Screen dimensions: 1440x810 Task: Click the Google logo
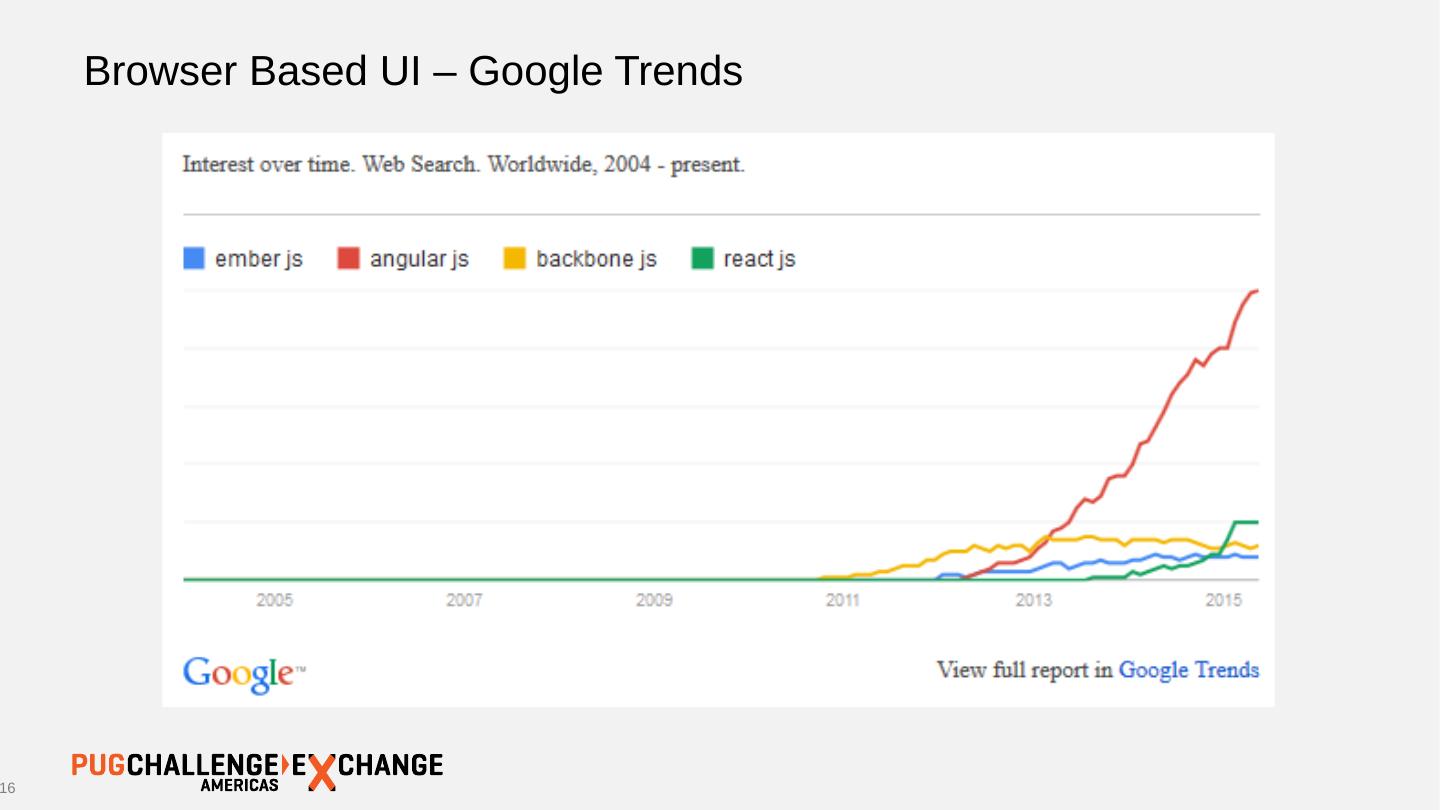(x=240, y=673)
